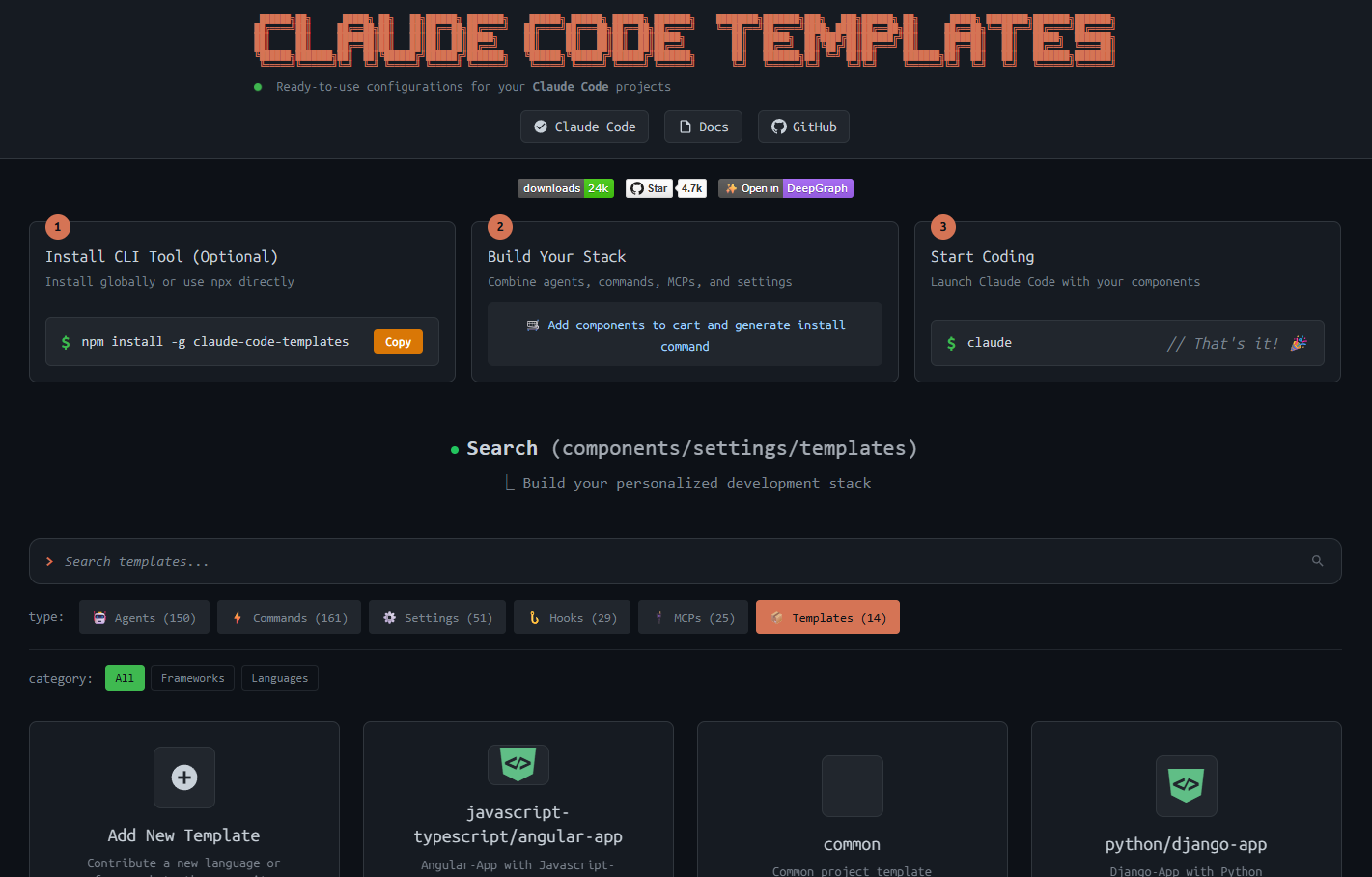
Task: Click the GitHub Star badge
Action: pos(649,188)
